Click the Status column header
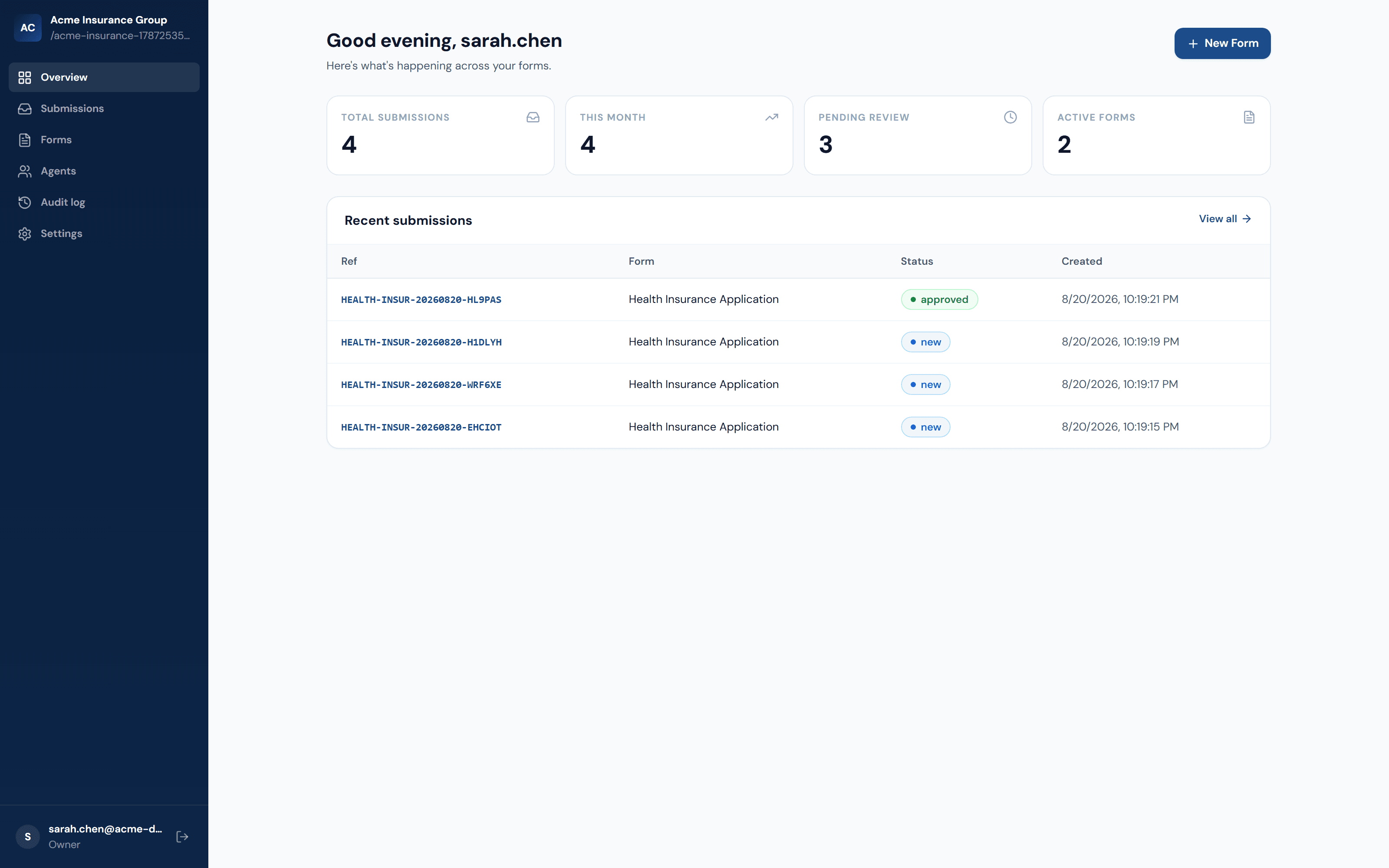The image size is (1389, 868). (917, 261)
